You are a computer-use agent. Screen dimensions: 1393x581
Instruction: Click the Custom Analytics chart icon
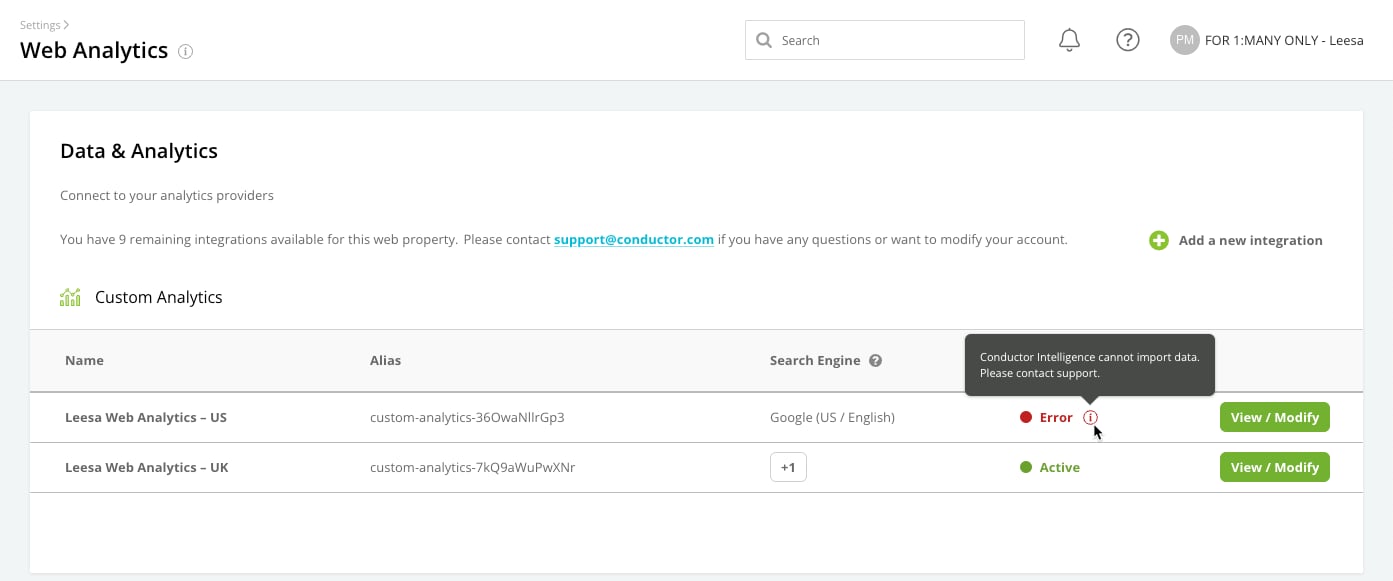coord(70,297)
